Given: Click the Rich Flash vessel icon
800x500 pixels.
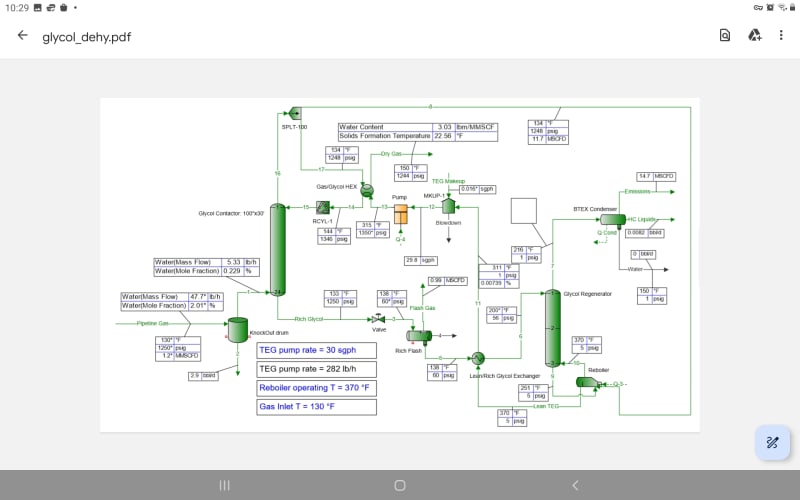Looking at the screenshot, I should (x=419, y=336).
